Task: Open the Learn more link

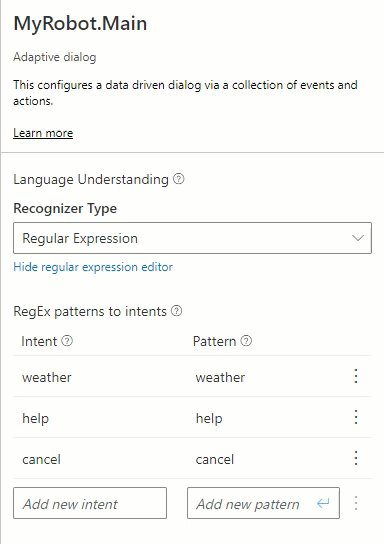Action: tap(43, 133)
